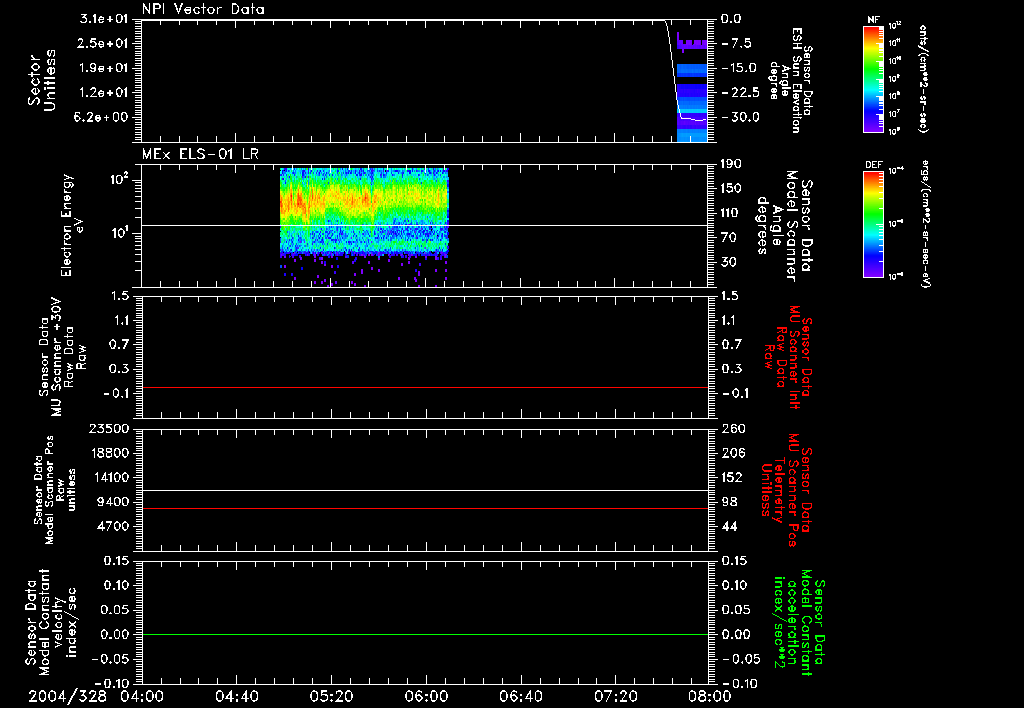Click the 04:40 time axis label
Screen dimensions: 1024x708
pos(236,696)
